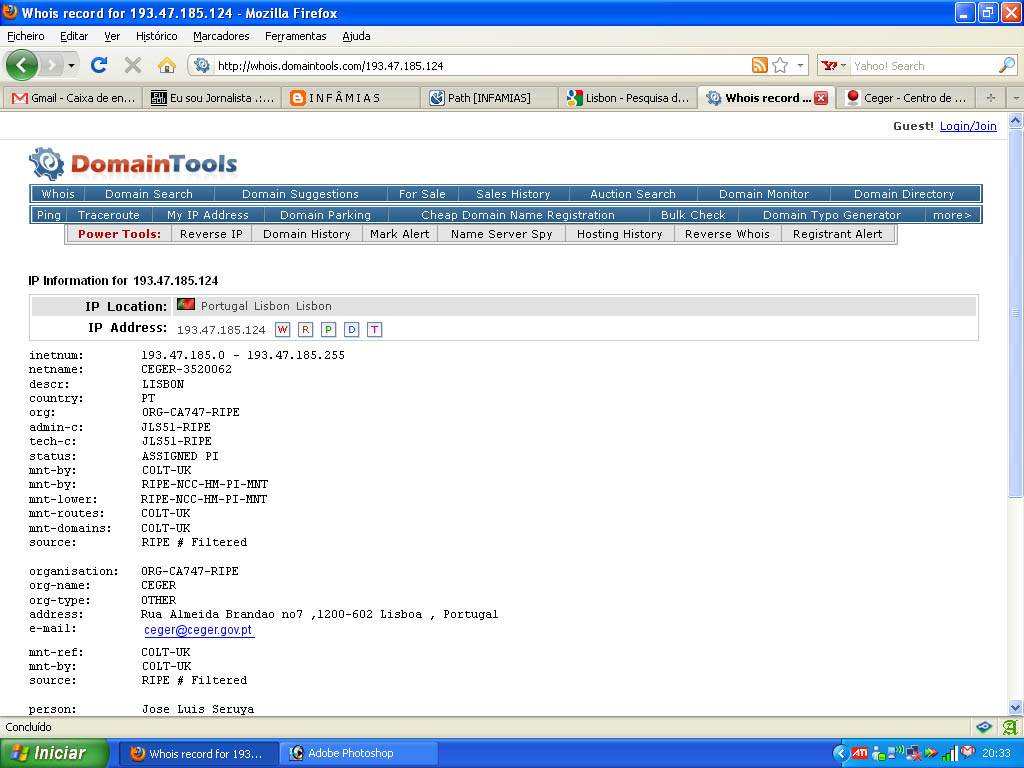1024x768 pixels.
Task: Click the DomainTools logo
Action: (133, 163)
